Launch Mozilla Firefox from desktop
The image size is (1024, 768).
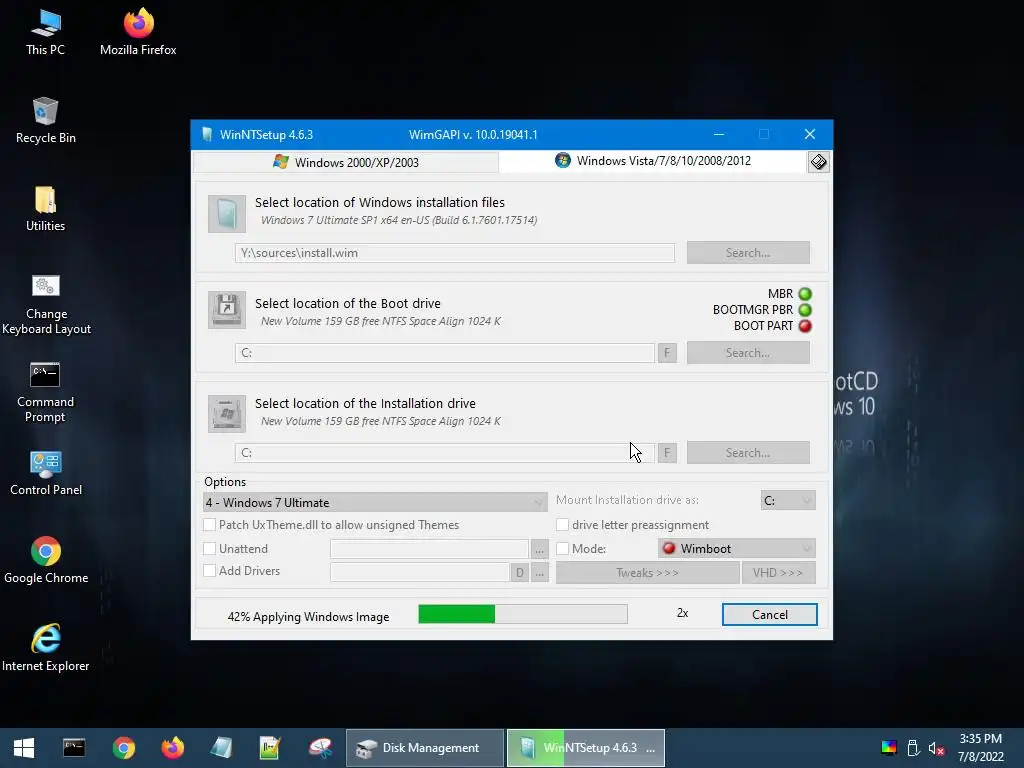138,31
